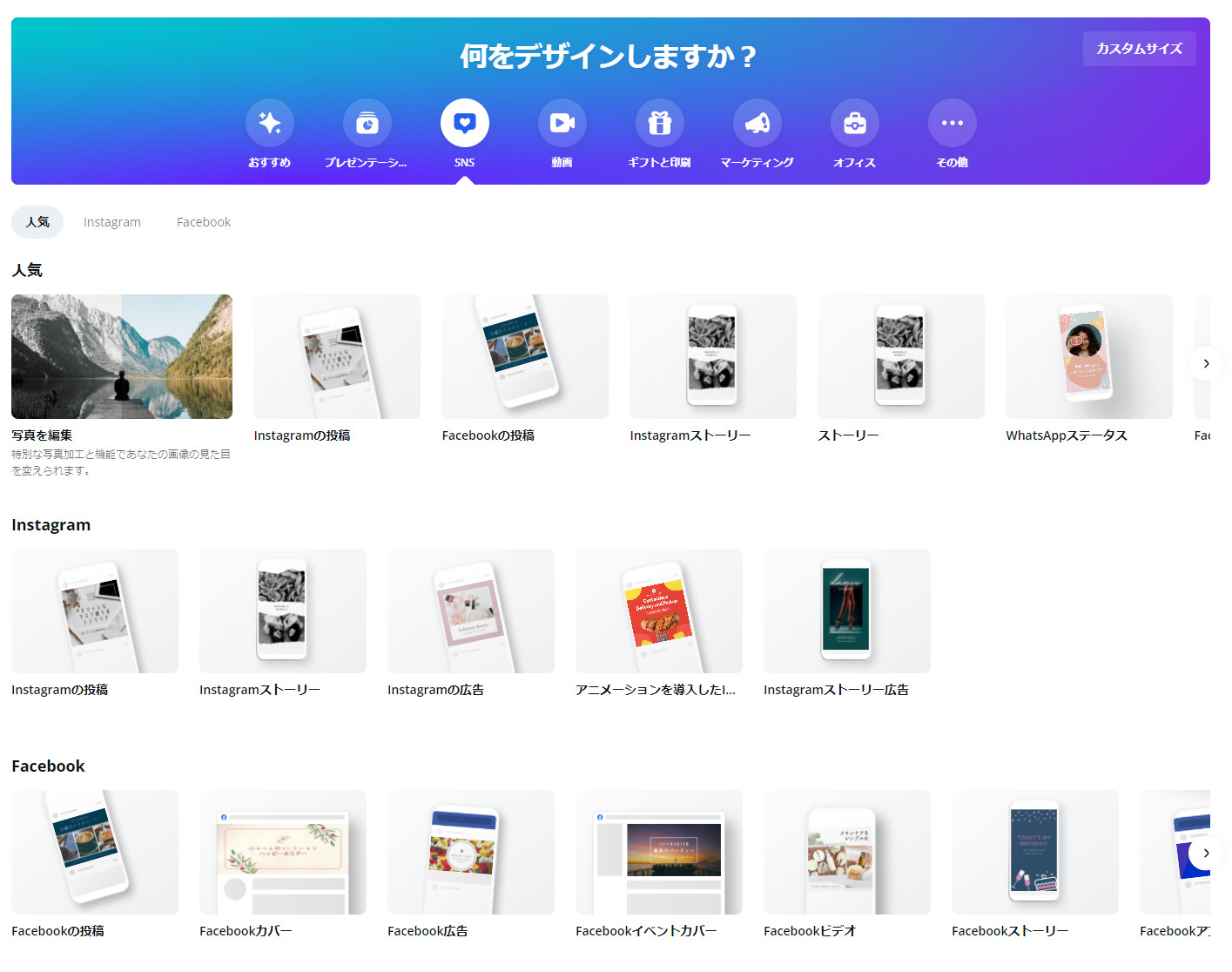Viewport: 1232px width, 972px height.
Task: Click the Instagramの広告 label
Action: point(435,690)
